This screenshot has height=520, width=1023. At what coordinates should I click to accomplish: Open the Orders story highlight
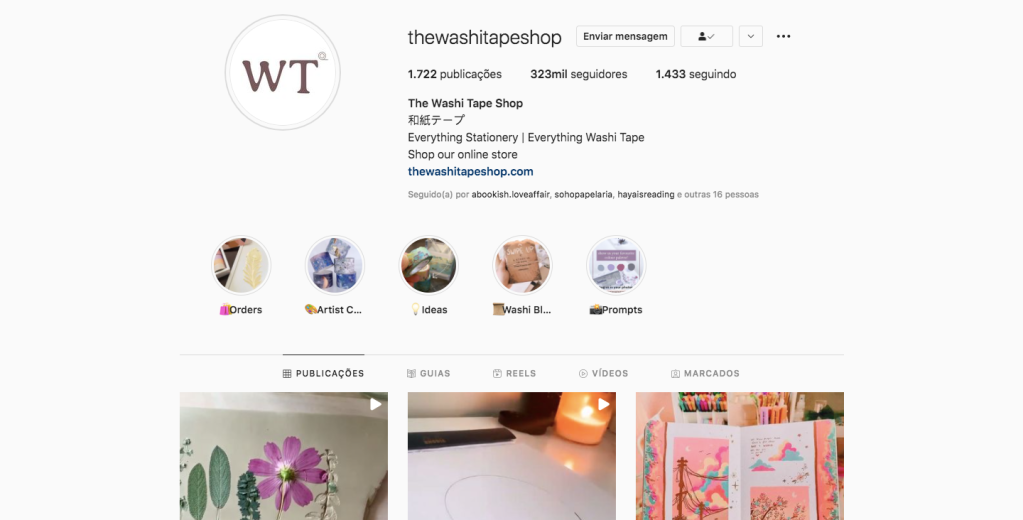241,266
